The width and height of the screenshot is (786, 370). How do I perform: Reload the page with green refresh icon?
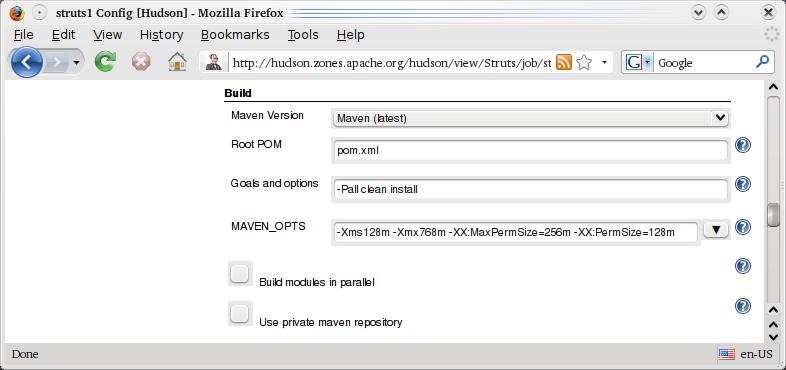[x=105, y=63]
